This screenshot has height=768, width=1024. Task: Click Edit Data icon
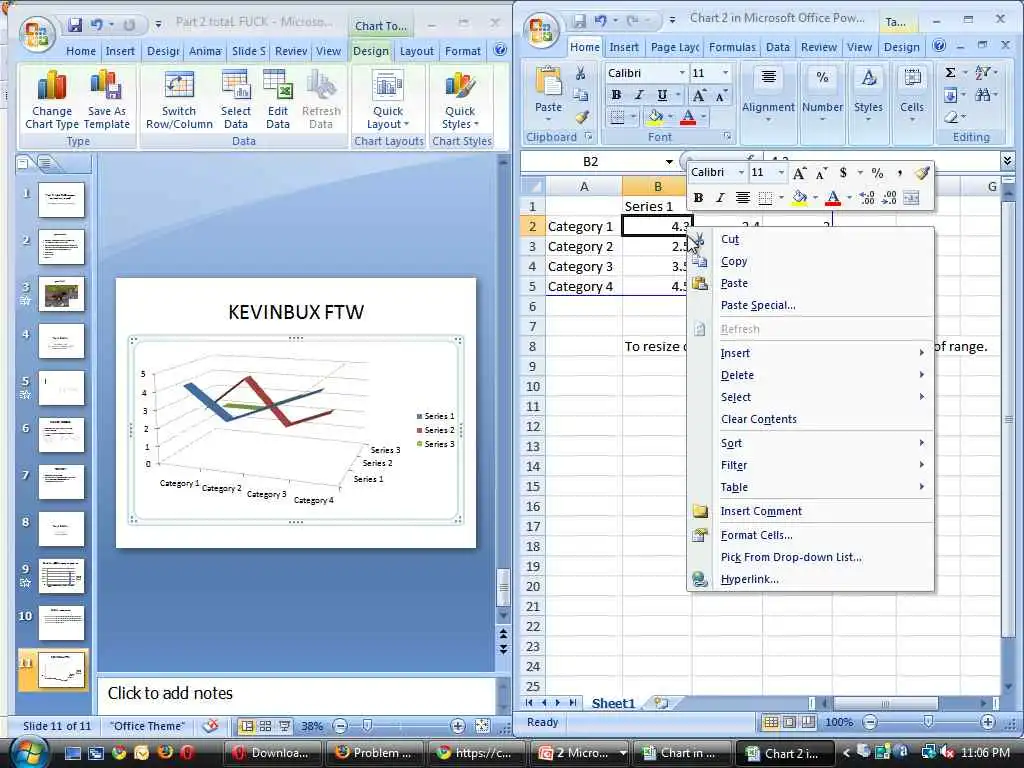pos(278,100)
